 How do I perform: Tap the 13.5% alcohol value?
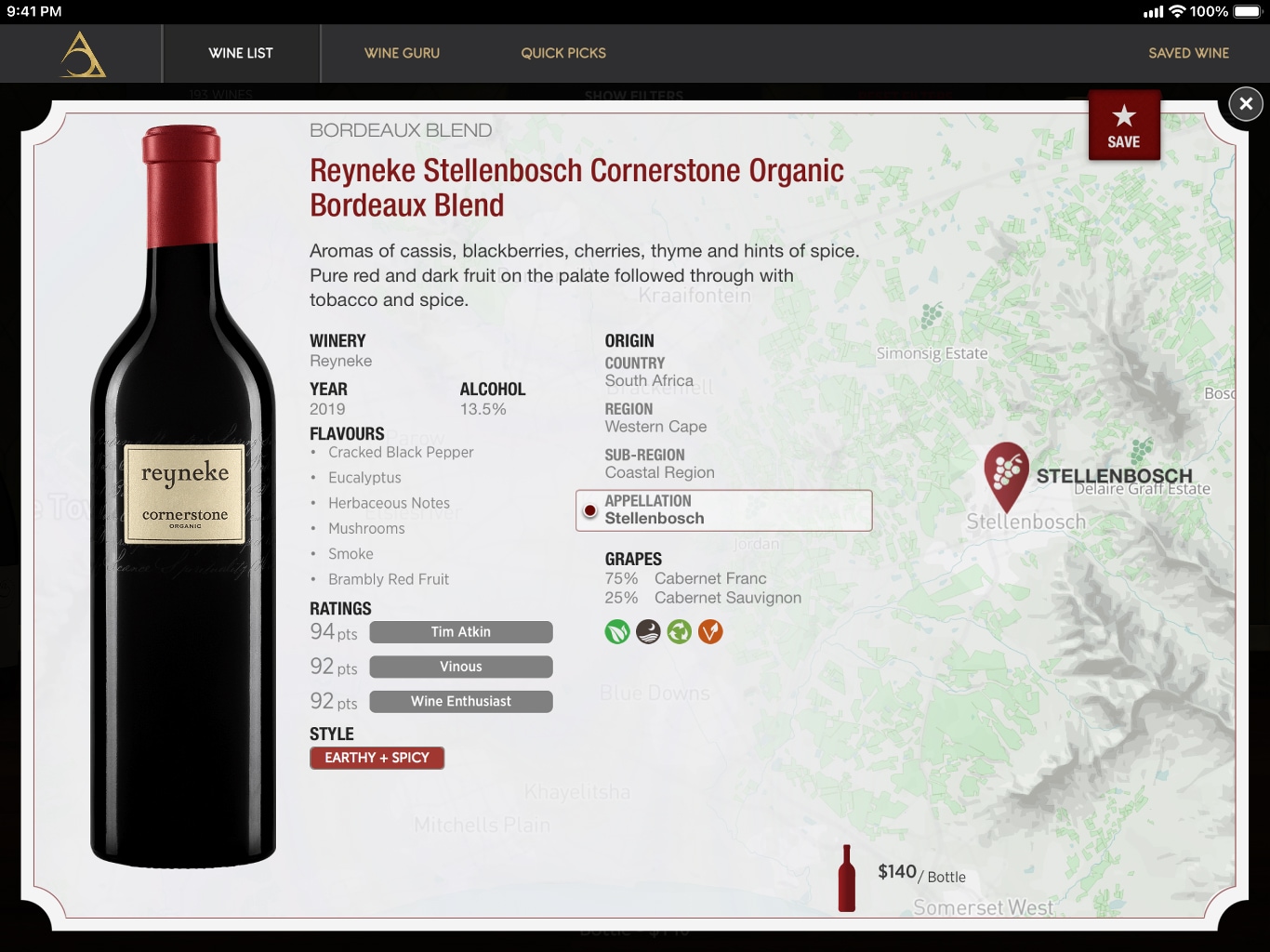click(483, 409)
